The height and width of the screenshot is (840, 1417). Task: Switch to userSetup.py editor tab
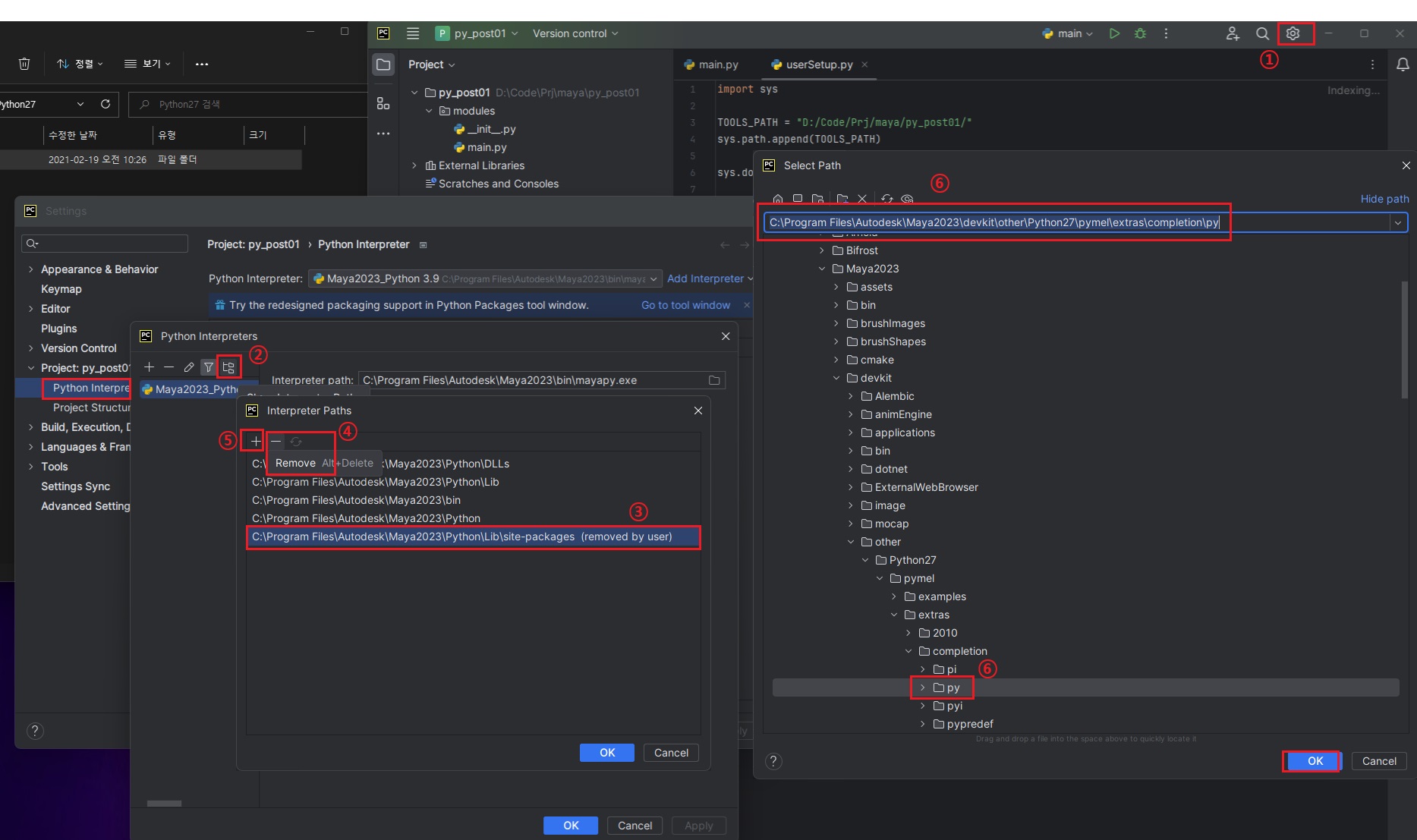(819, 64)
